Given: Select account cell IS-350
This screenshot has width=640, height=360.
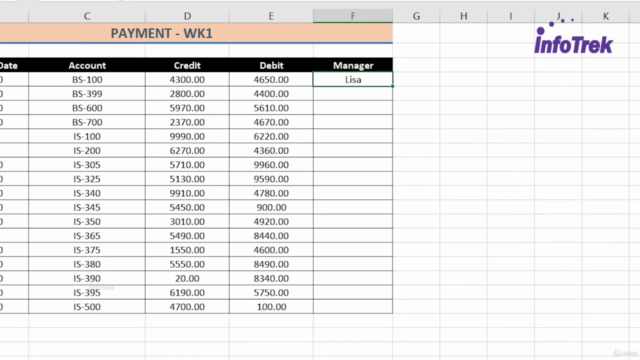Looking at the screenshot, I should click(87, 222).
